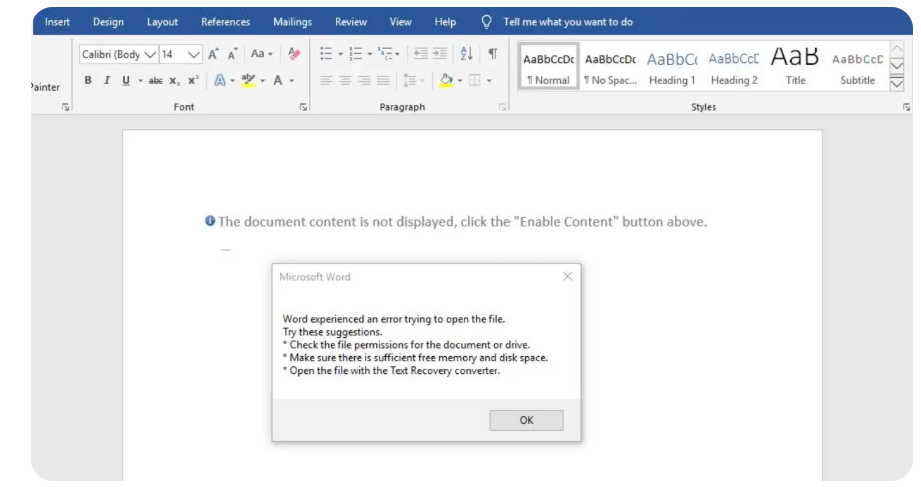
Task: Apply numbered list
Action: coord(355,54)
